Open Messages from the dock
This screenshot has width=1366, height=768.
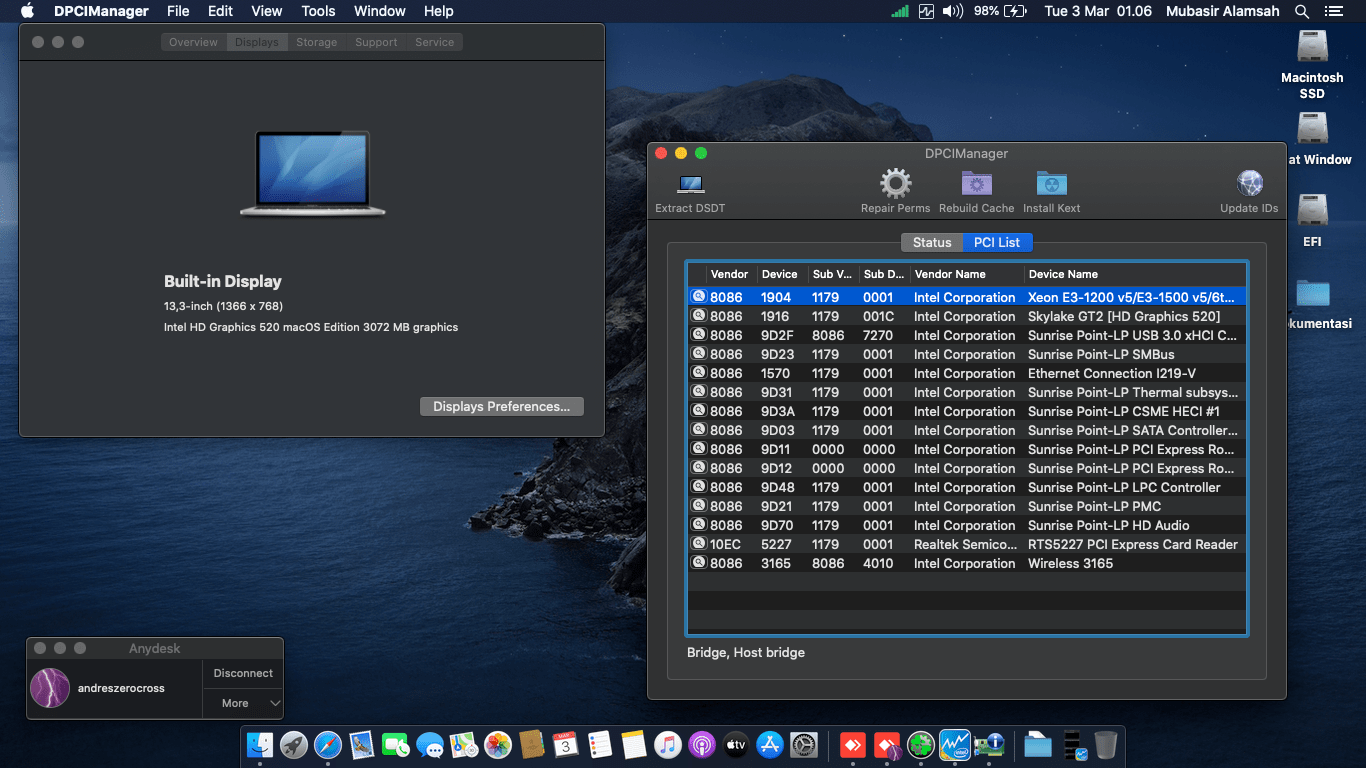[x=430, y=745]
